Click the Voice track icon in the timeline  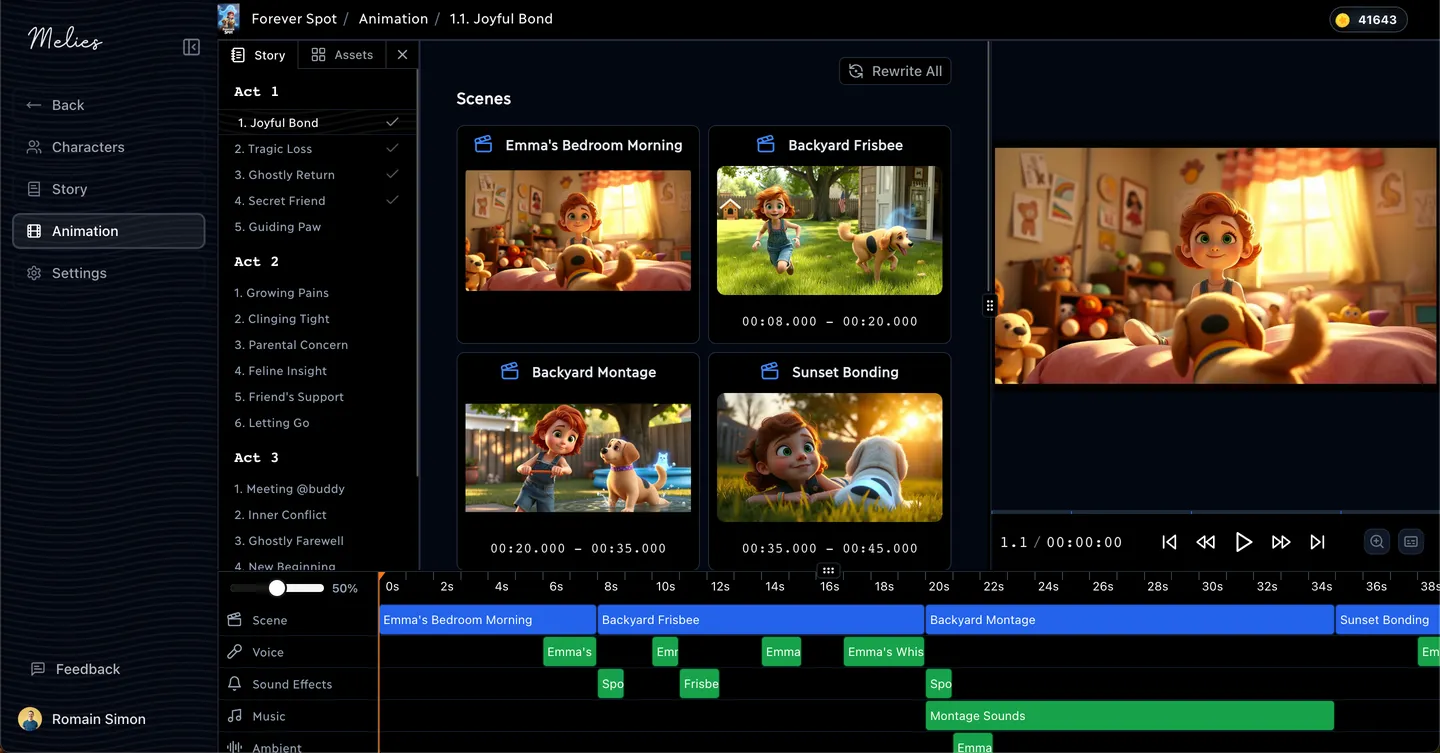pos(232,652)
